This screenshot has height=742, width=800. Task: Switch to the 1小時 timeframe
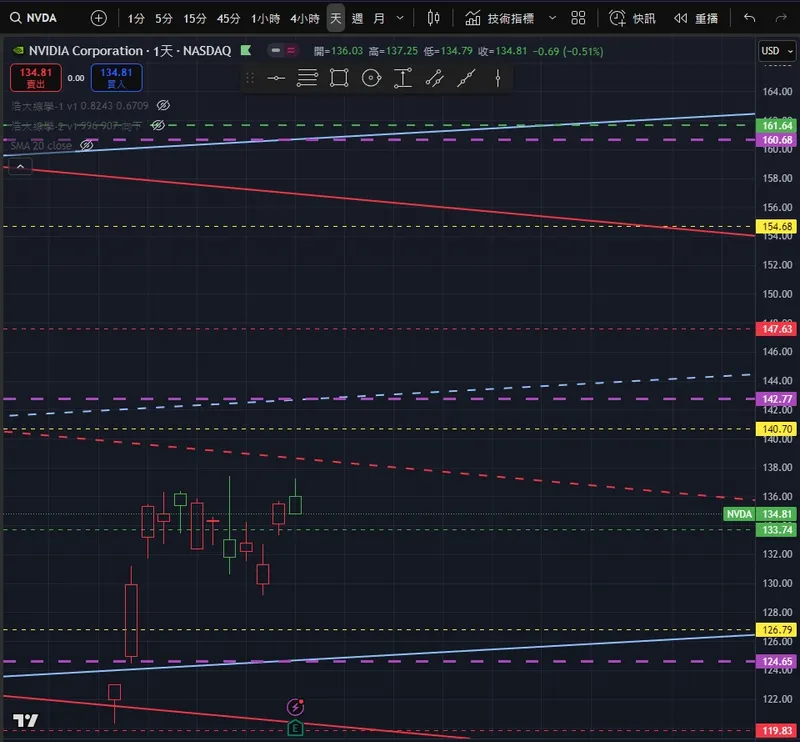[265, 19]
